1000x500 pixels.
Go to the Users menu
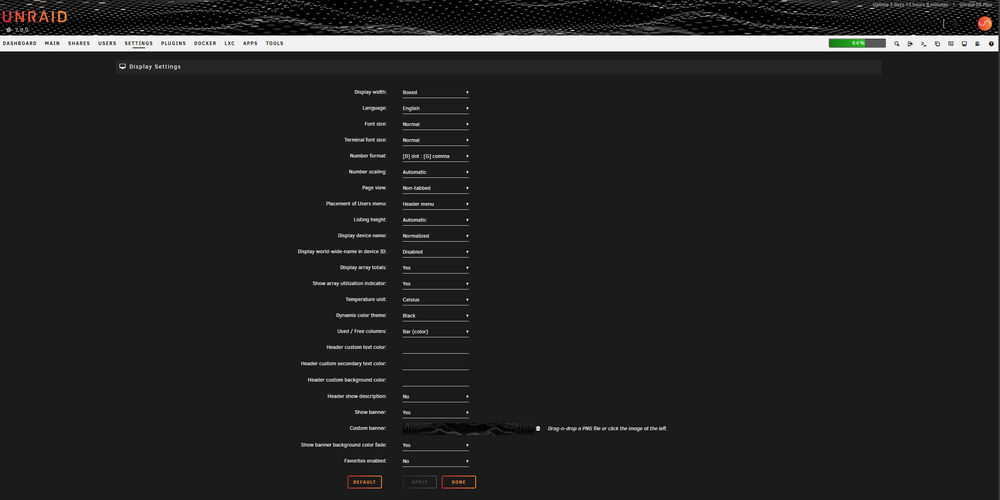107,43
